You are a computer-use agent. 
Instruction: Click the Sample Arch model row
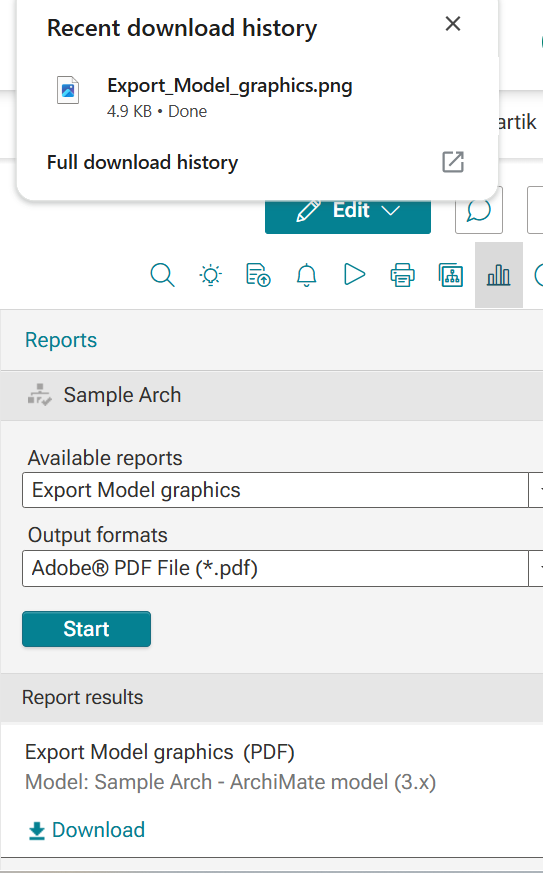tap(271, 395)
